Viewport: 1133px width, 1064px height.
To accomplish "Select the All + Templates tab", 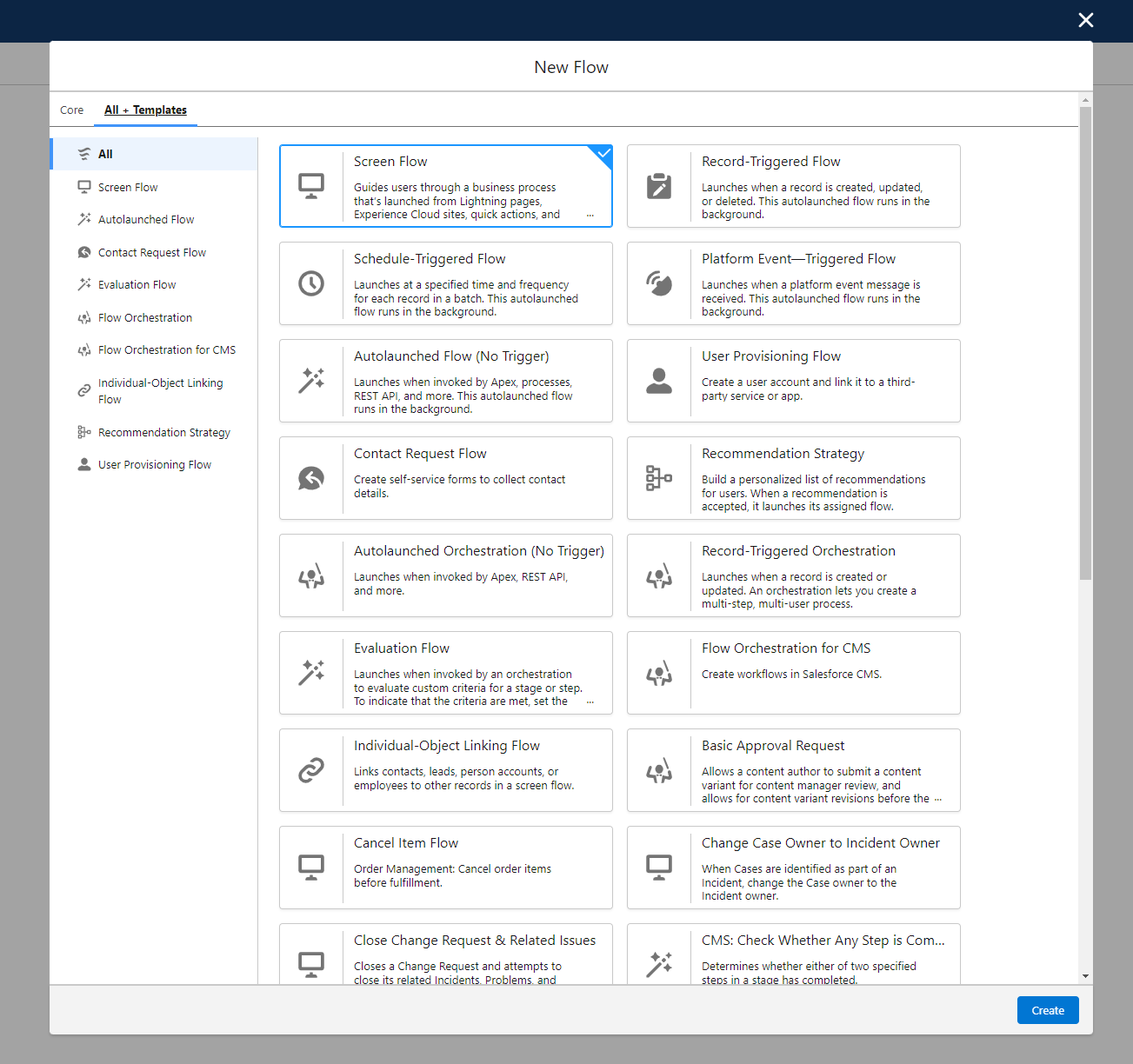I will (x=145, y=110).
